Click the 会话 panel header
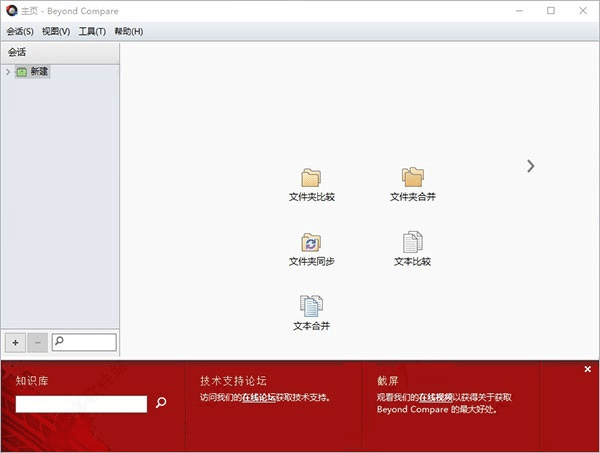The height and width of the screenshot is (453, 600). [60, 52]
